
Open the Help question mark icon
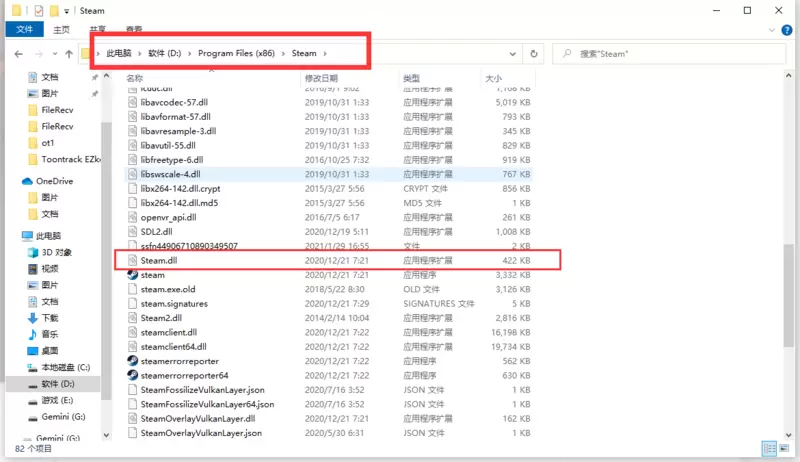pyautogui.click(x=787, y=30)
